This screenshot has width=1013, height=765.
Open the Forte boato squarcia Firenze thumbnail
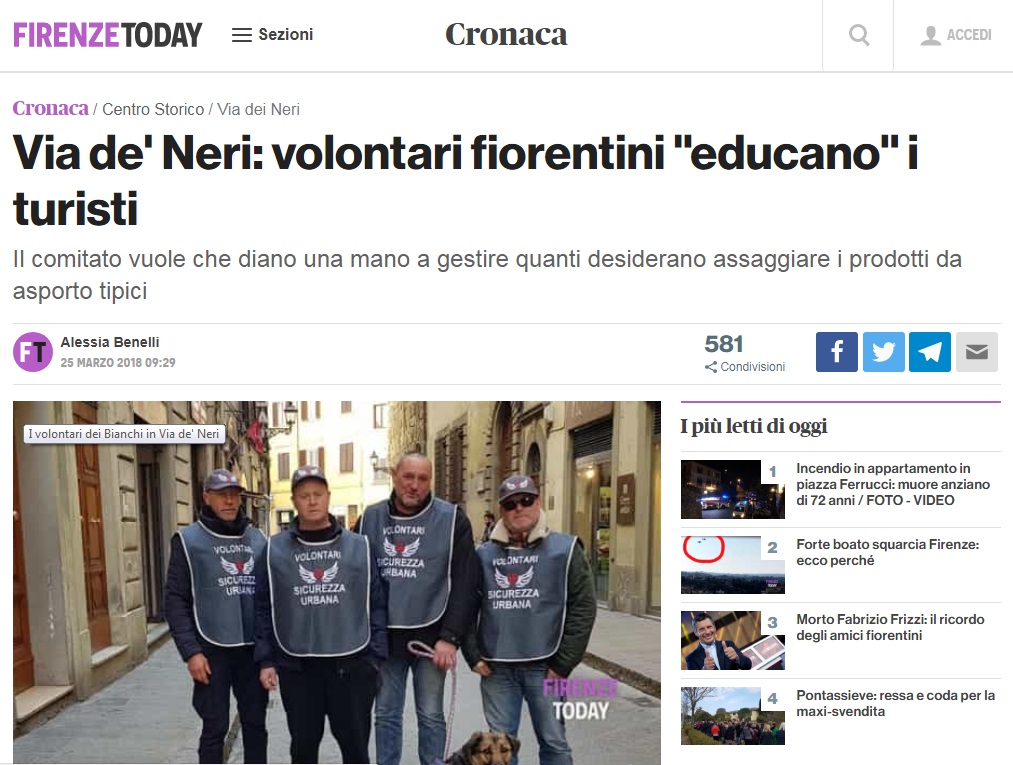click(x=733, y=565)
